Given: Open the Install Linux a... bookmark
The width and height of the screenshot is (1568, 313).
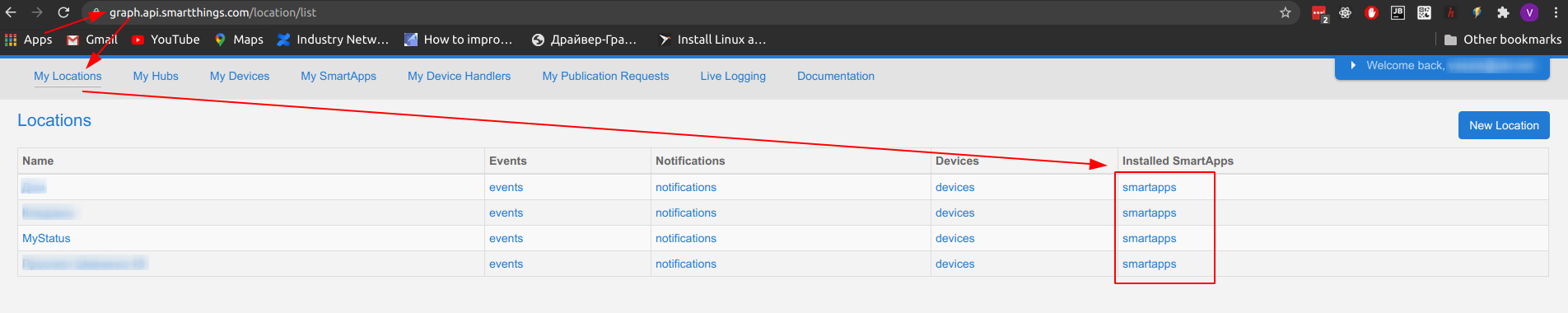Looking at the screenshot, I should click(712, 40).
